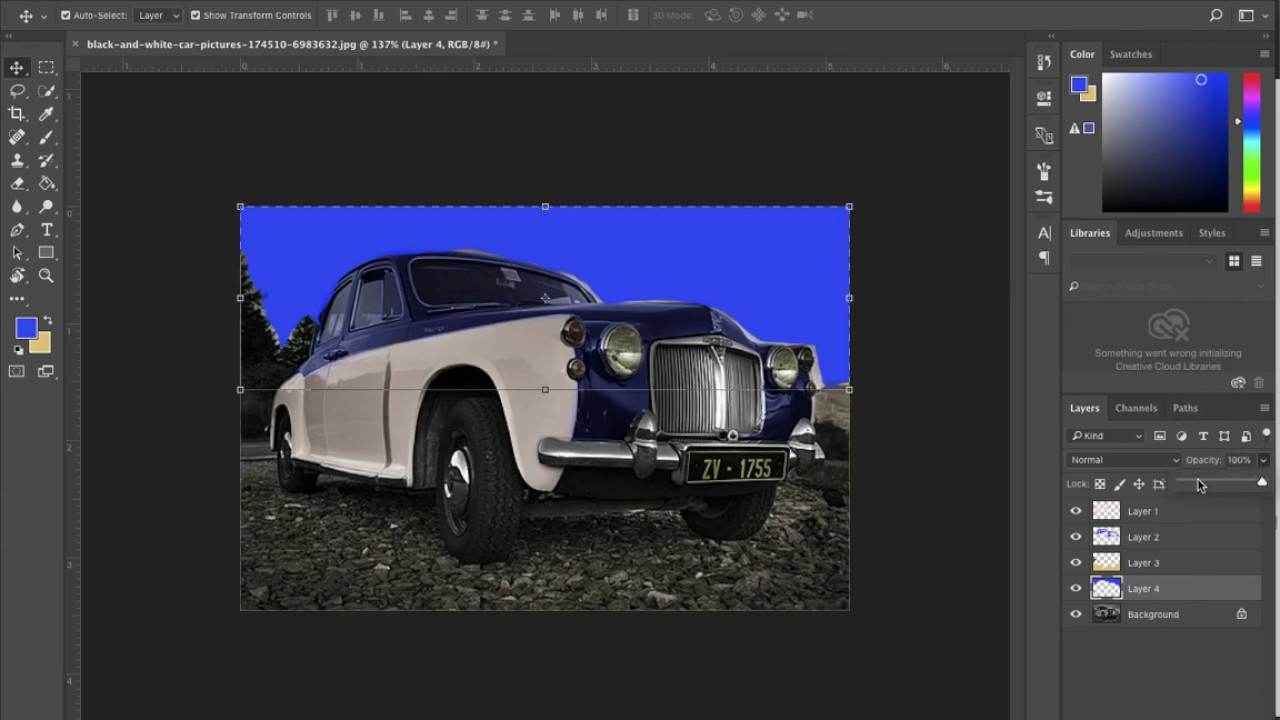This screenshot has height=720, width=1280.
Task: Open the Auto-Select Layer dropdown
Action: click(158, 15)
